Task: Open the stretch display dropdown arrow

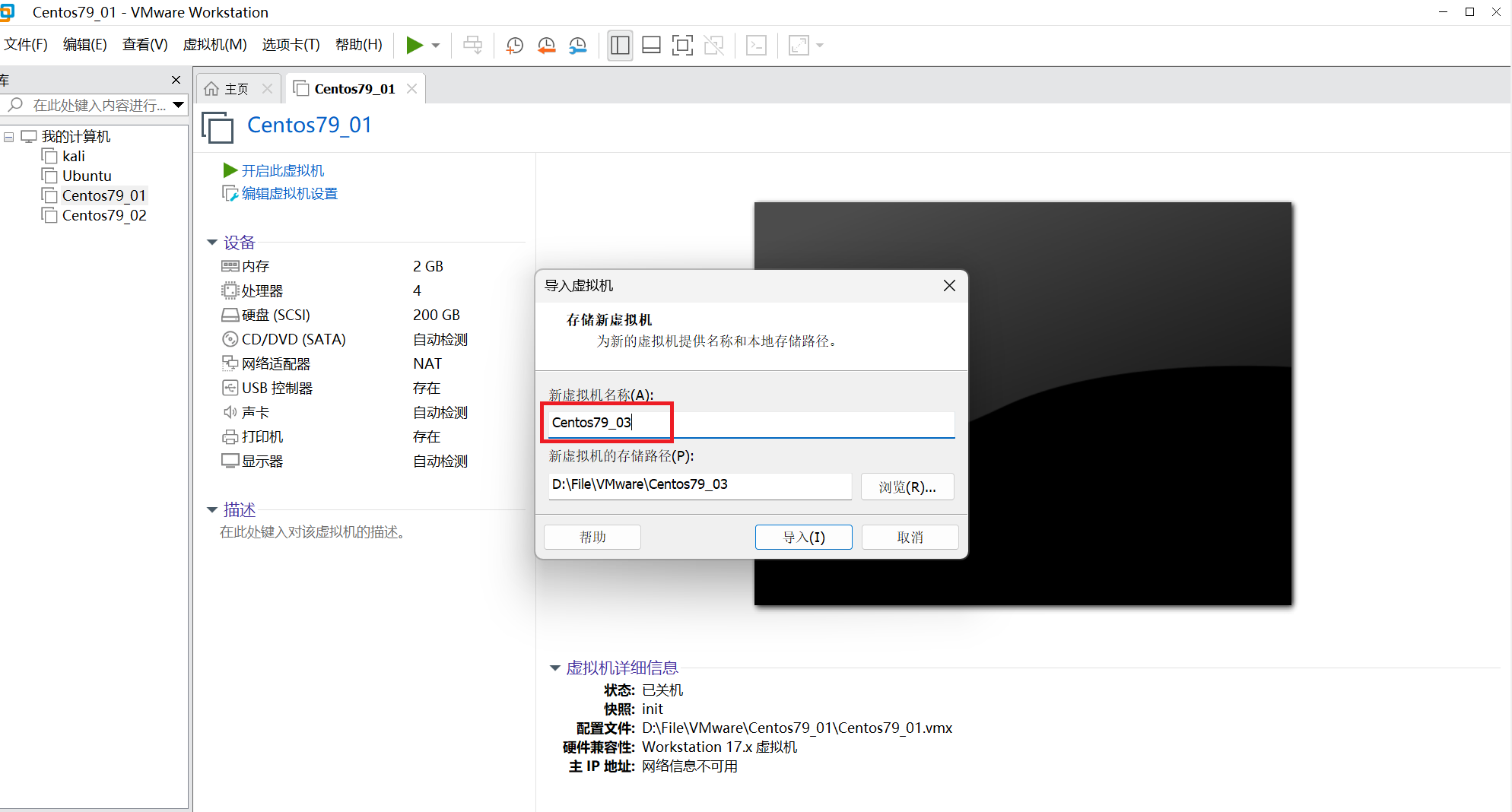Action: tap(820, 46)
